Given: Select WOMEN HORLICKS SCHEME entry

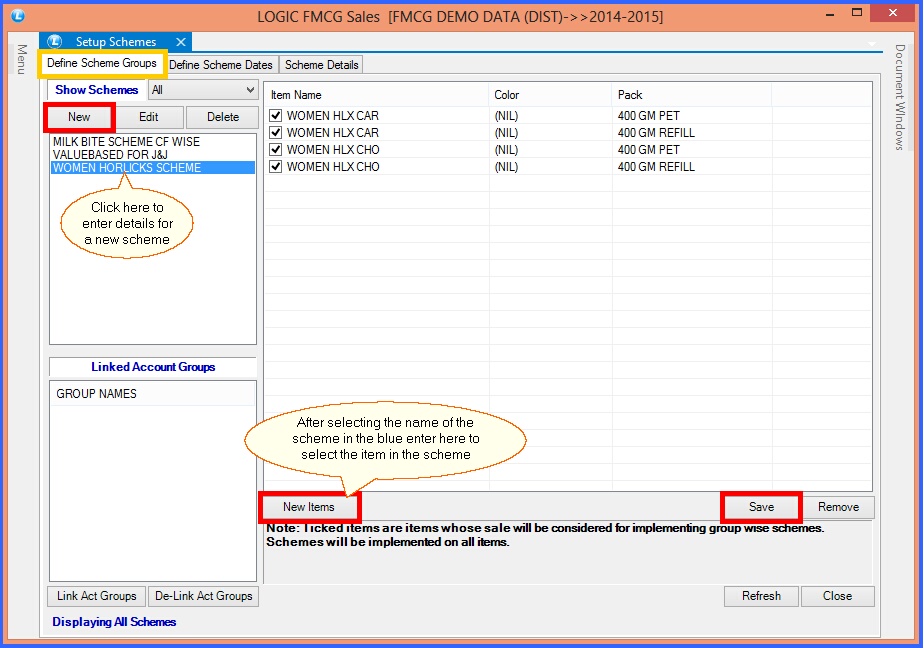Looking at the screenshot, I should click(153, 168).
